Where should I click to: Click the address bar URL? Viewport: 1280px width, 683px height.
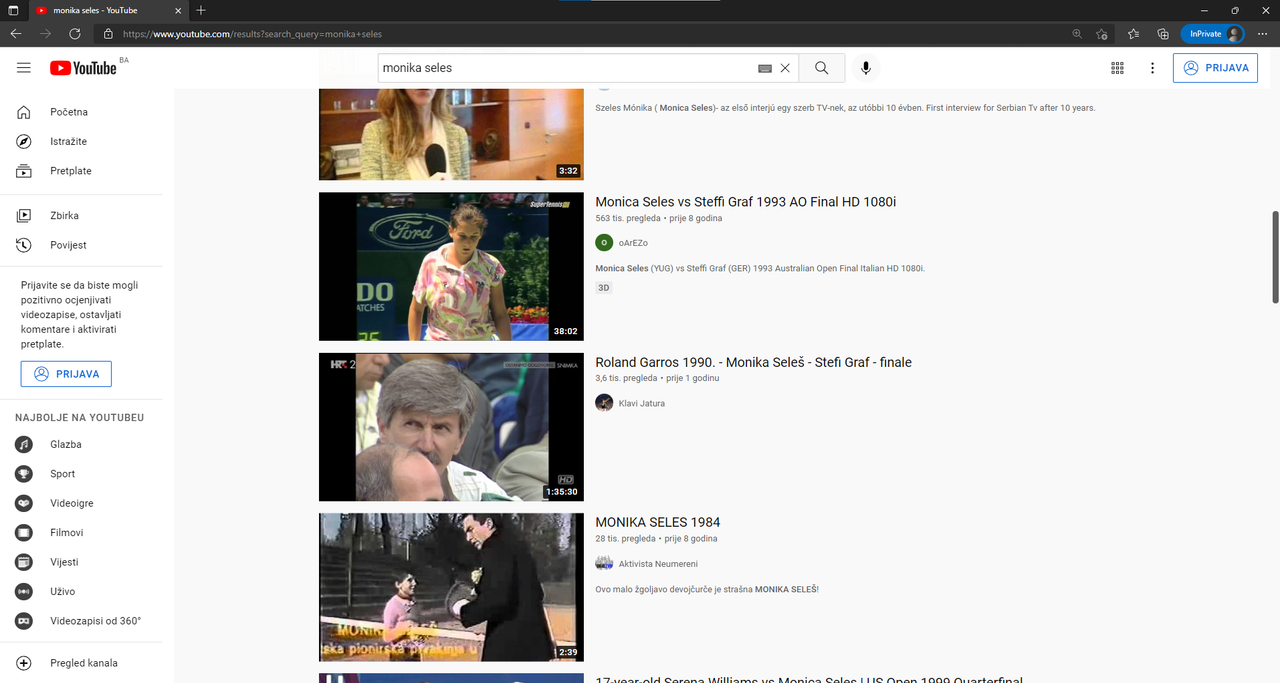(x=252, y=34)
